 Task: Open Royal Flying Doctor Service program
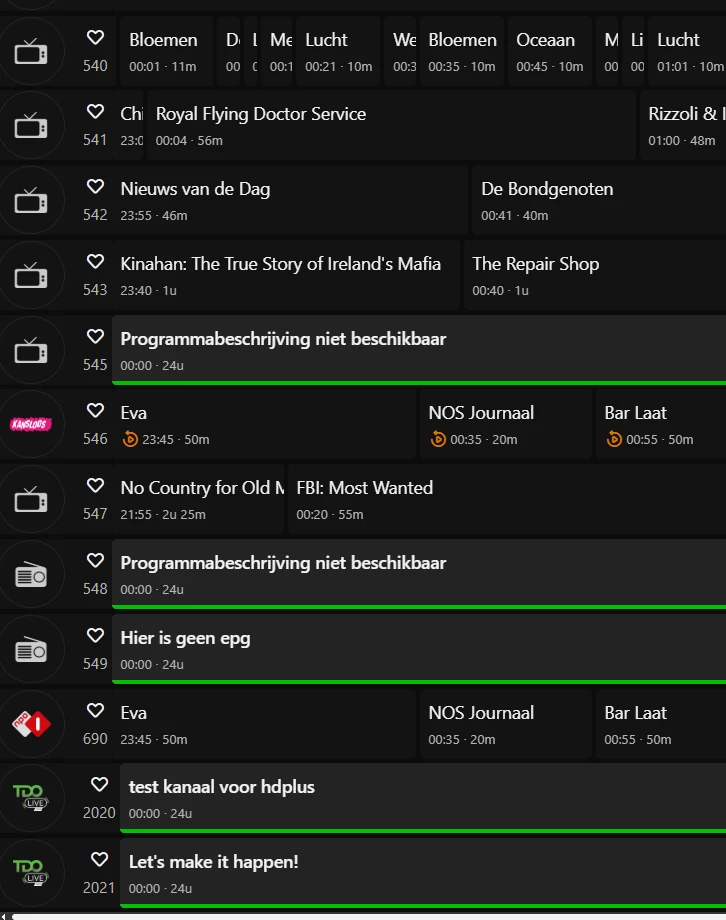(390, 125)
